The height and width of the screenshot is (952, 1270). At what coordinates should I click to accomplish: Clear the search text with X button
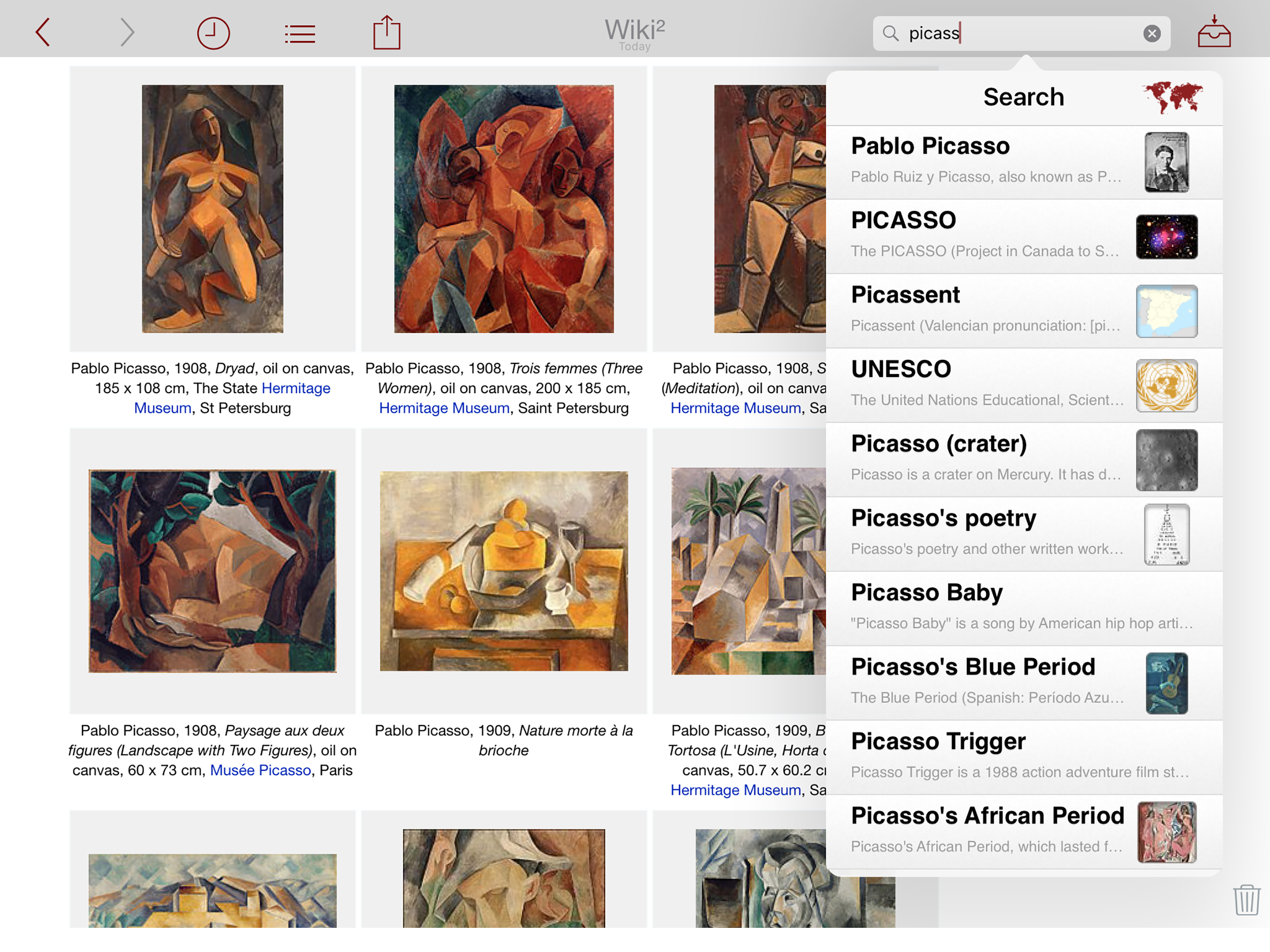coord(1151,34)
